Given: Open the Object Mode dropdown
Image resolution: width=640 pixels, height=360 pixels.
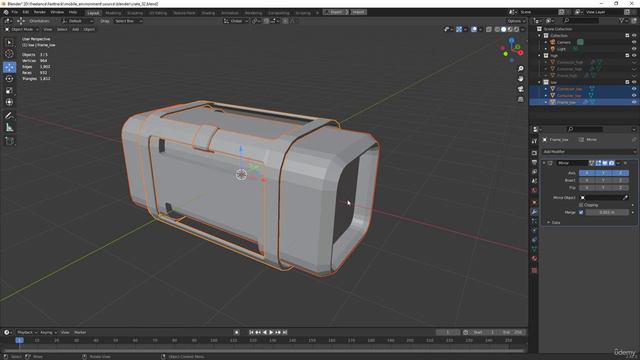Looking at the screenshot, I should 22,29.
